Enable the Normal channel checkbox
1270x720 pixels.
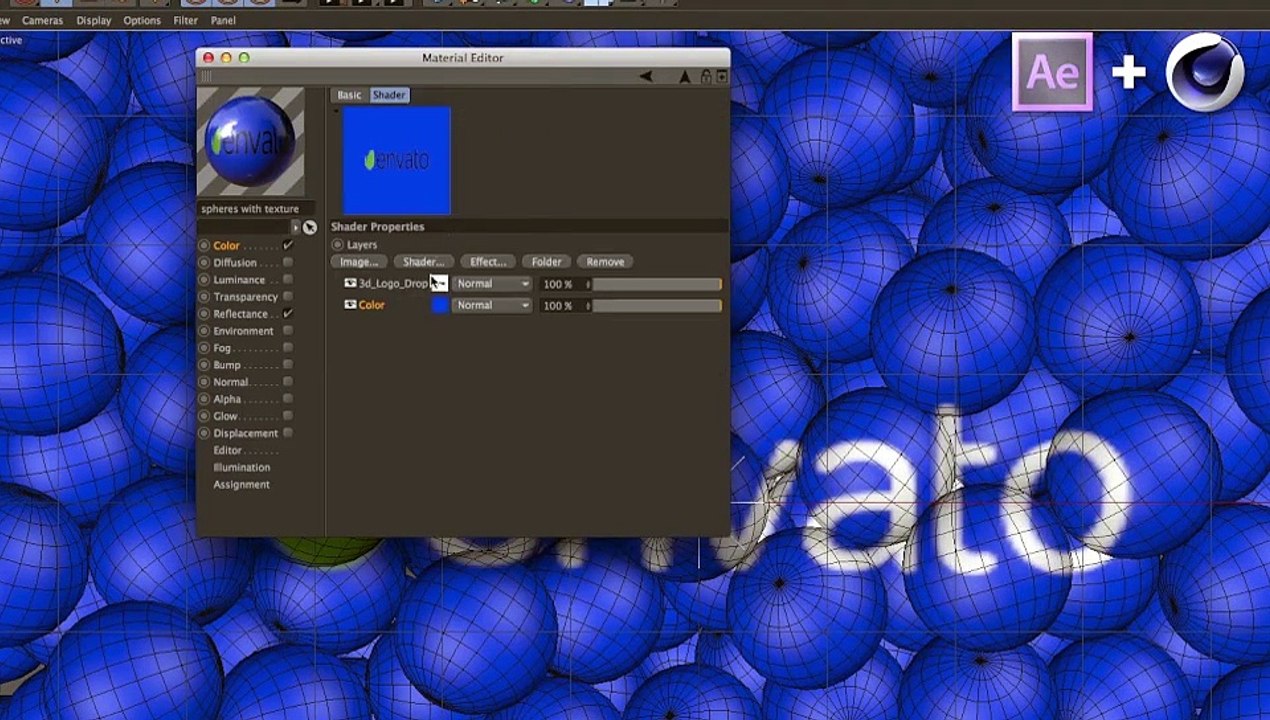(288, 382)
